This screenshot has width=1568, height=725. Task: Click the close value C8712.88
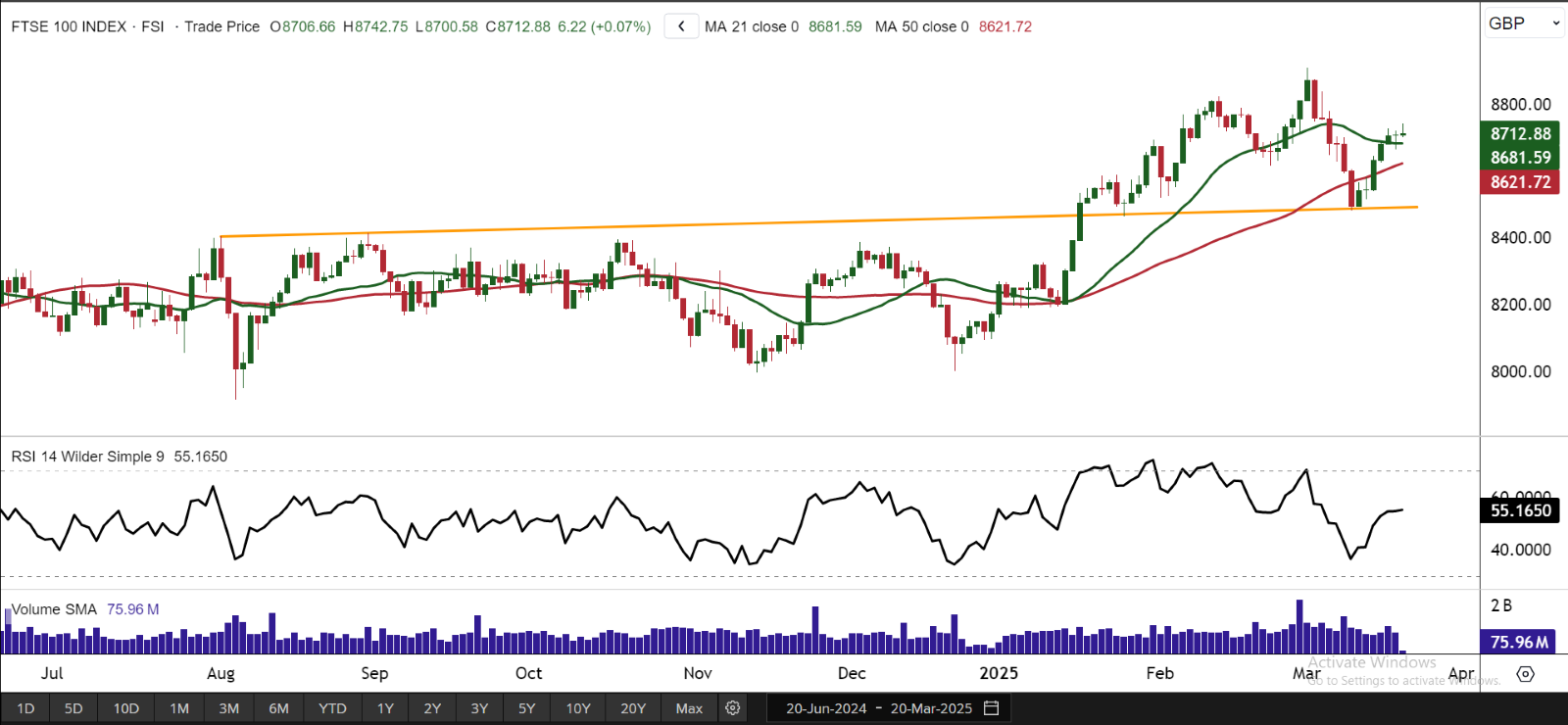518,26
